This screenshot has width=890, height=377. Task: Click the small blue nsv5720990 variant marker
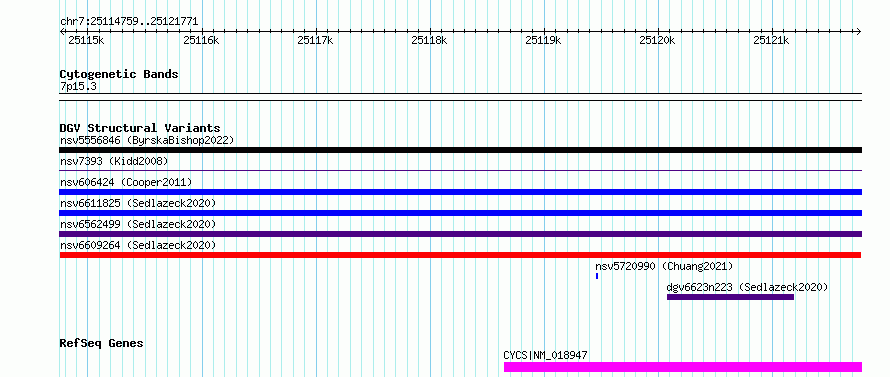click(x=597, y=276)
